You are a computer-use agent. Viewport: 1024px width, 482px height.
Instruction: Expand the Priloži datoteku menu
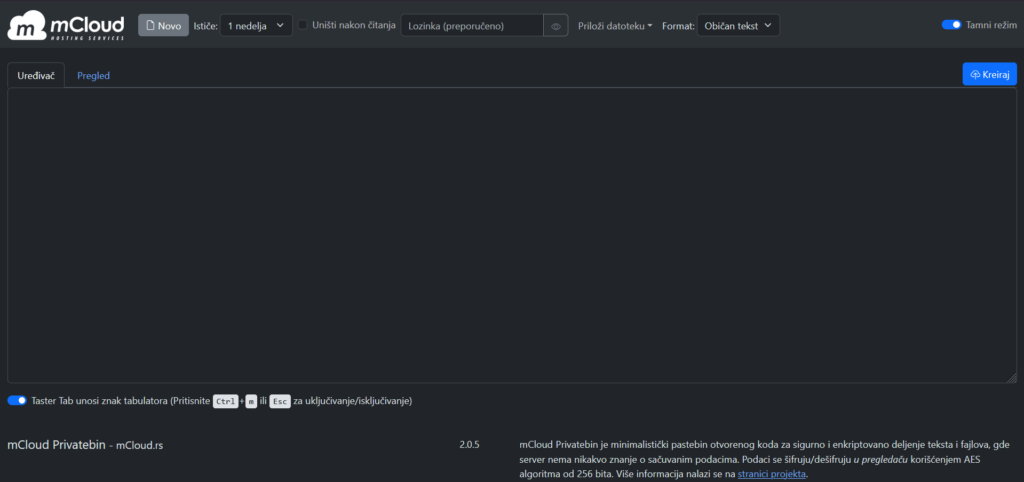615,25
